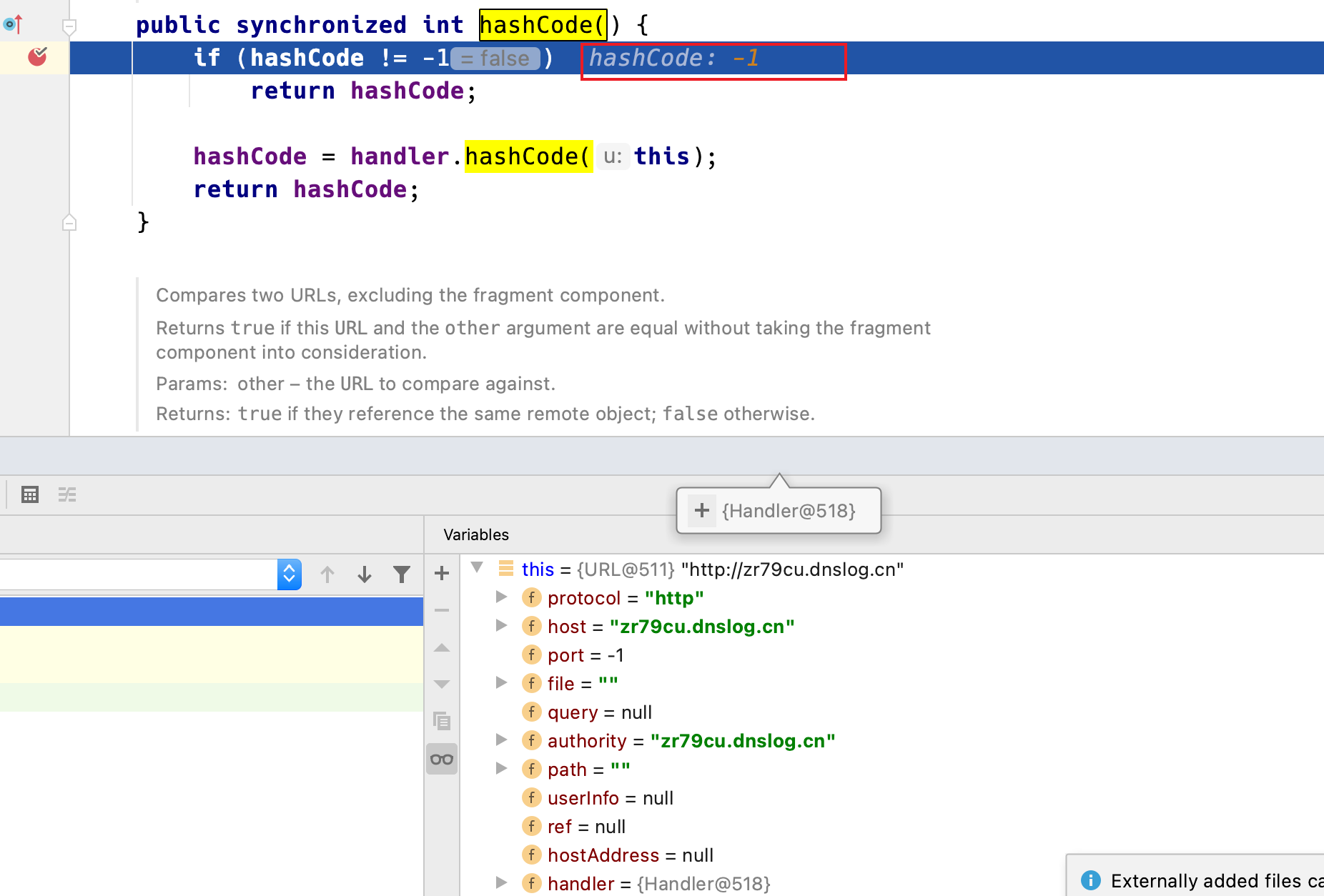
Task: Select the query = null row text
Action: point(600,712)
